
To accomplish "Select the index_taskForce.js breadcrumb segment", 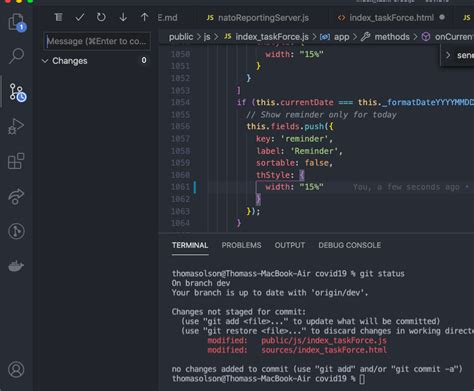I will [x=267, y=37].
